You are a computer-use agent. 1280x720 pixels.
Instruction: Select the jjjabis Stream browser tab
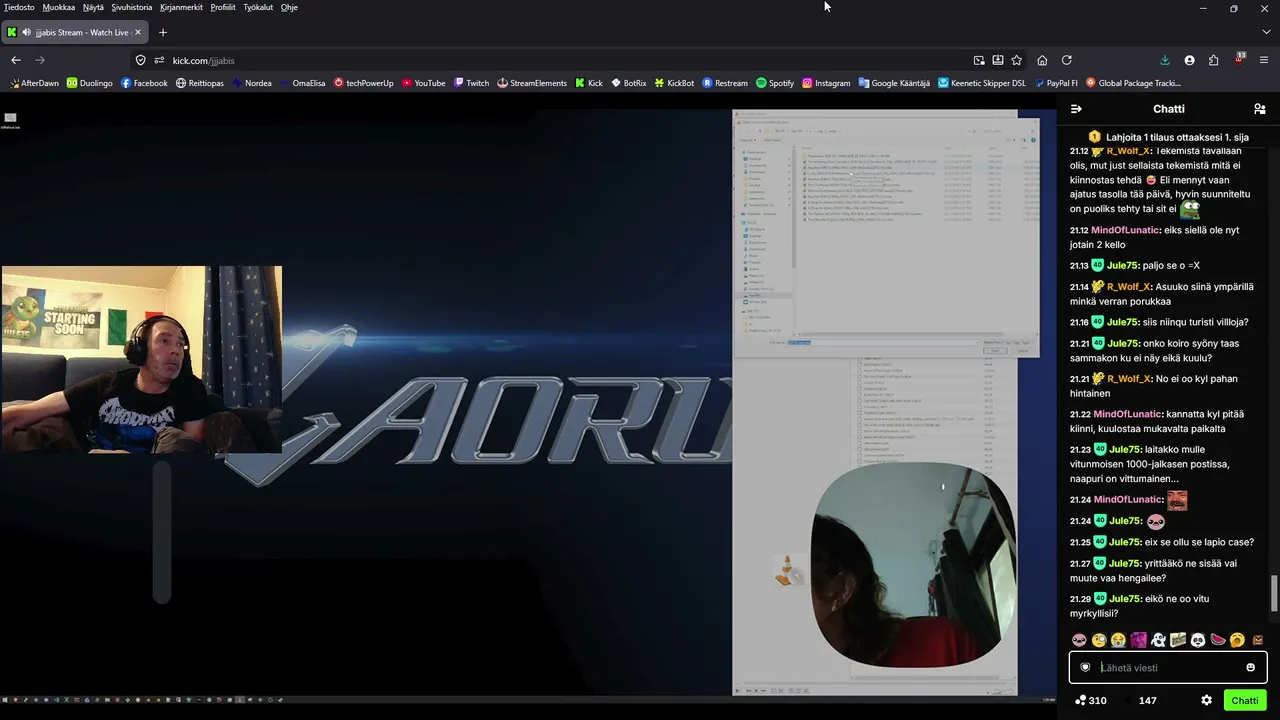(76, 32)
